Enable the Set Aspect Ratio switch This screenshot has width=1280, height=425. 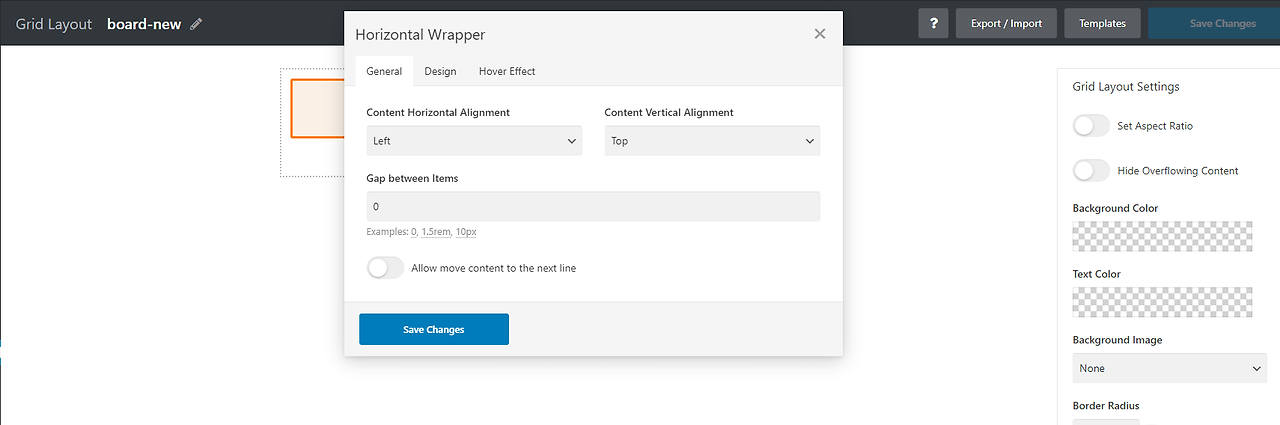pyautogui.click(x=1091, y=126)
